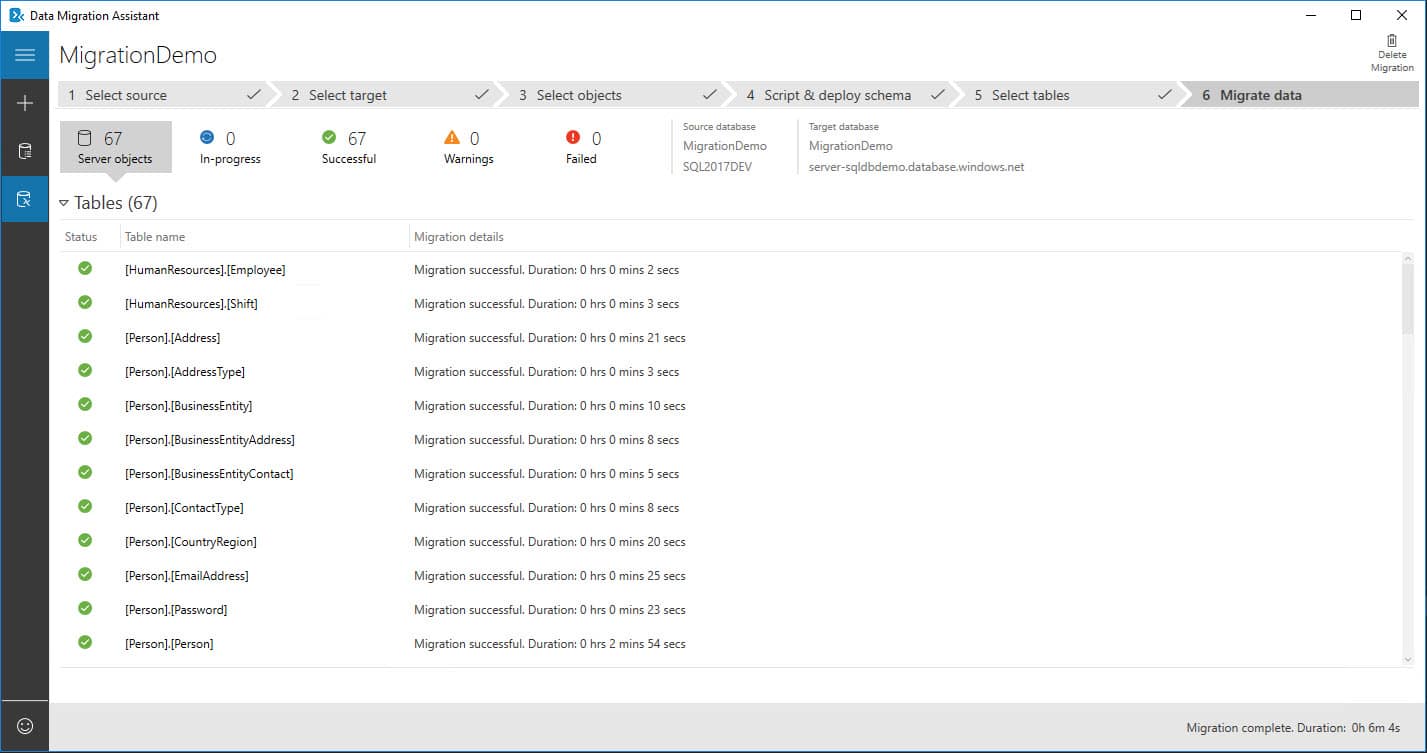
Task: Select the [Person].[BusinessEntityAddress] table name
Action: click(210, 440)
